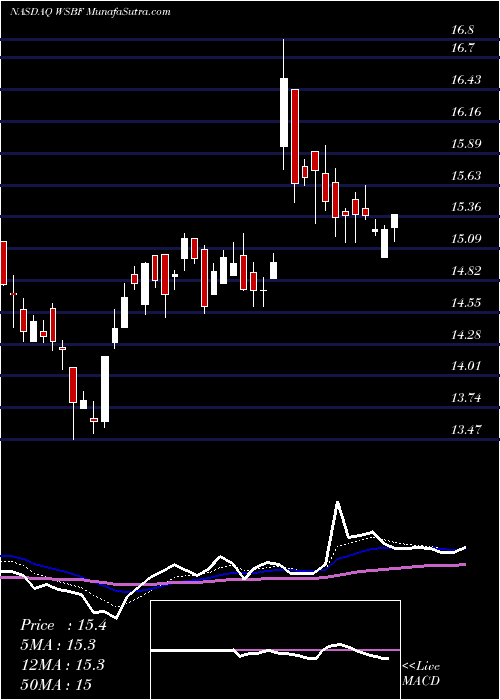Click the 13.47 price axis label

click(466, 429)
